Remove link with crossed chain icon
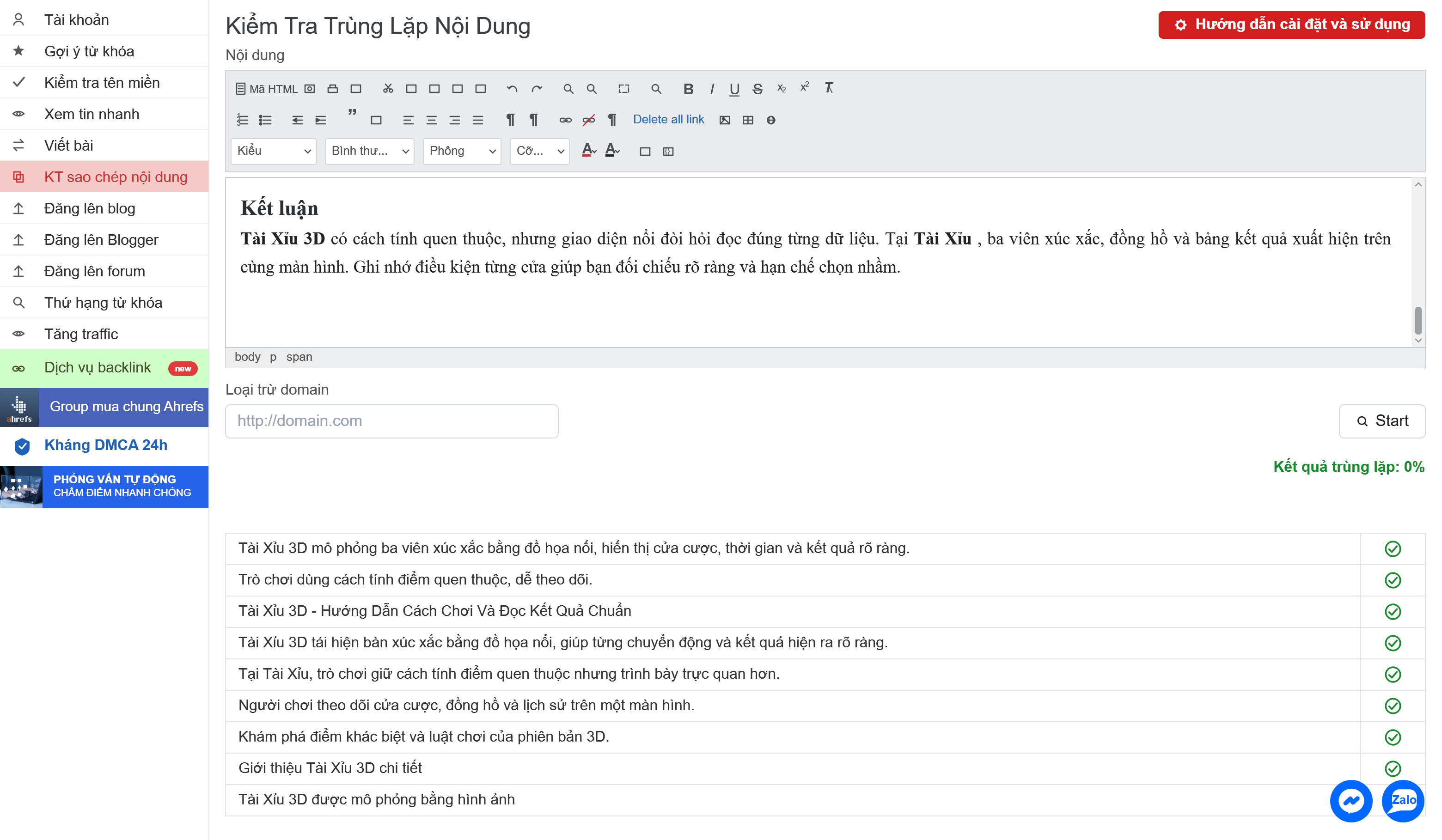 coord(588,120)
